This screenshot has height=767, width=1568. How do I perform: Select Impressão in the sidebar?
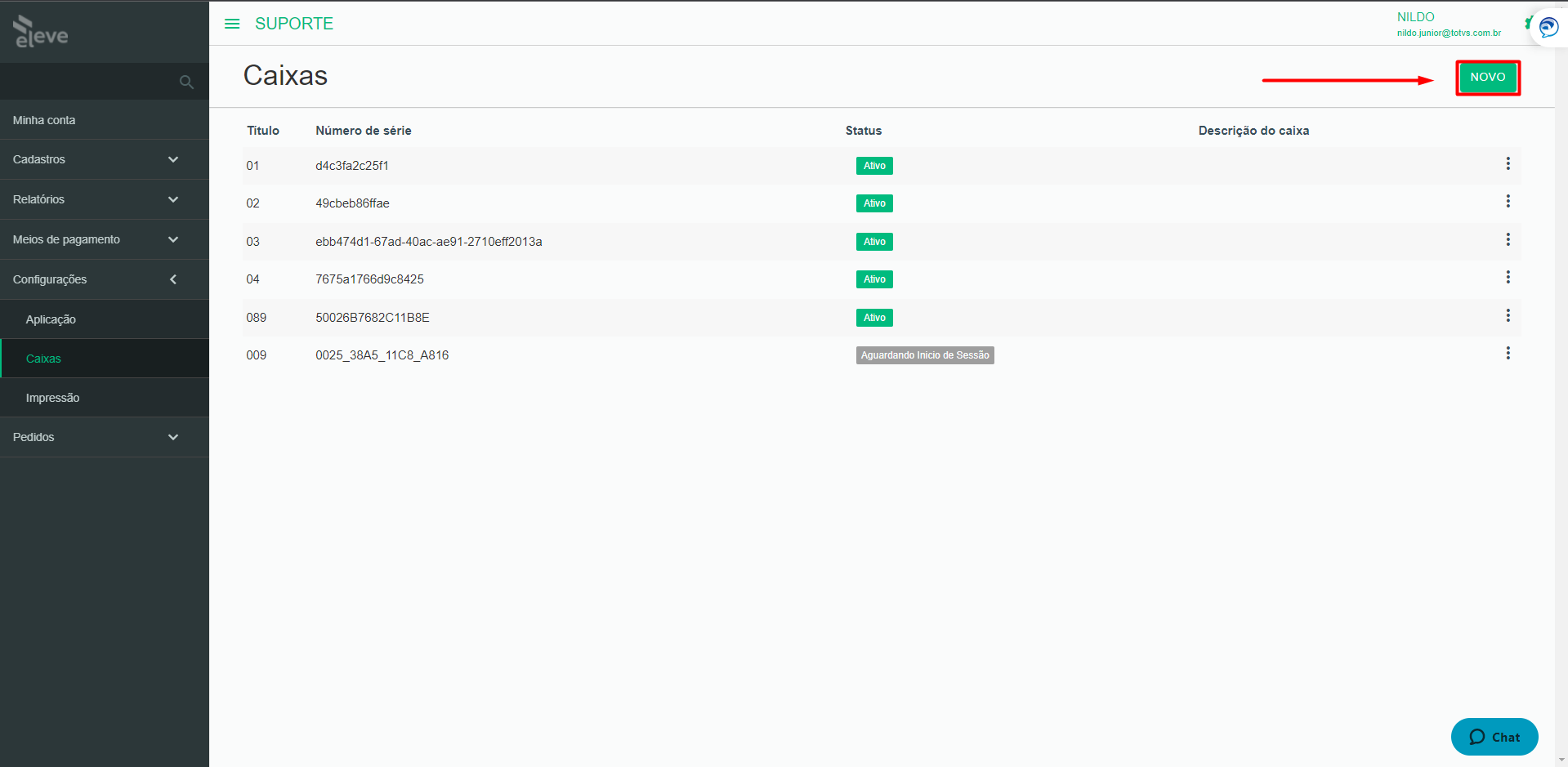[x=105, y=398]
